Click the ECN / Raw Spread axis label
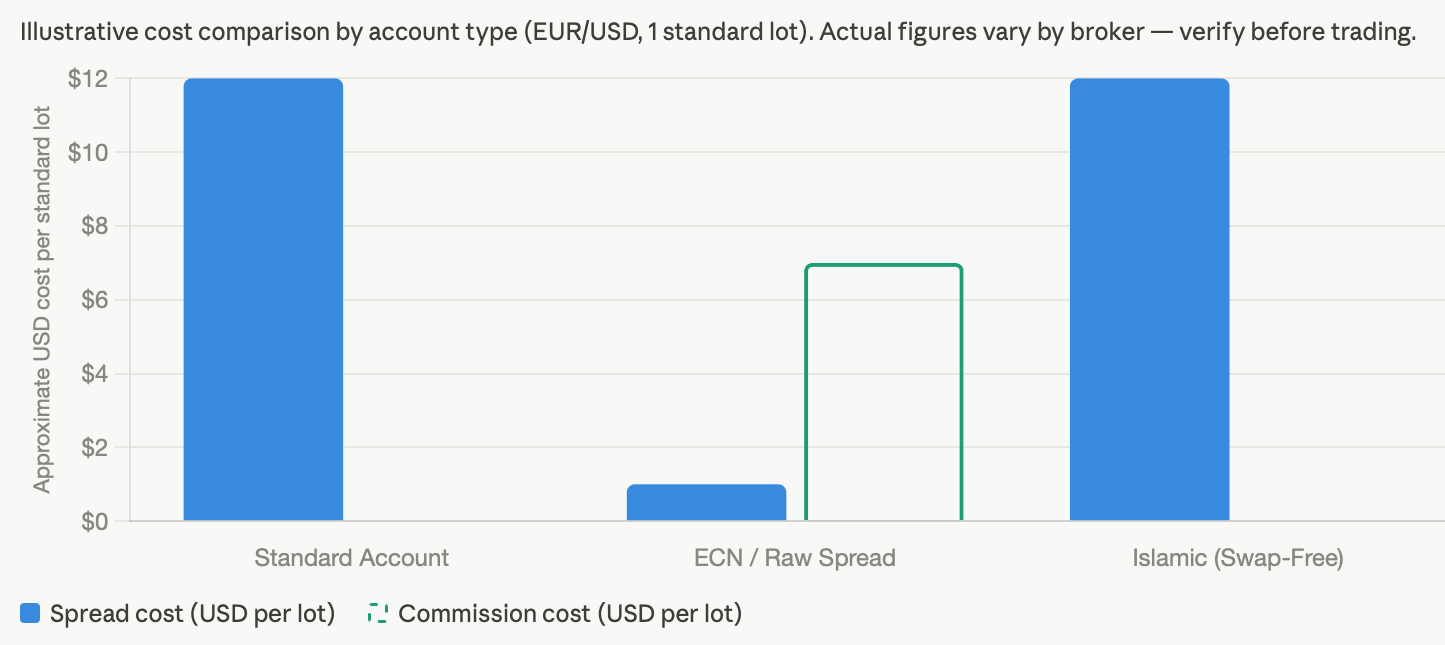 tap(795, 558)
